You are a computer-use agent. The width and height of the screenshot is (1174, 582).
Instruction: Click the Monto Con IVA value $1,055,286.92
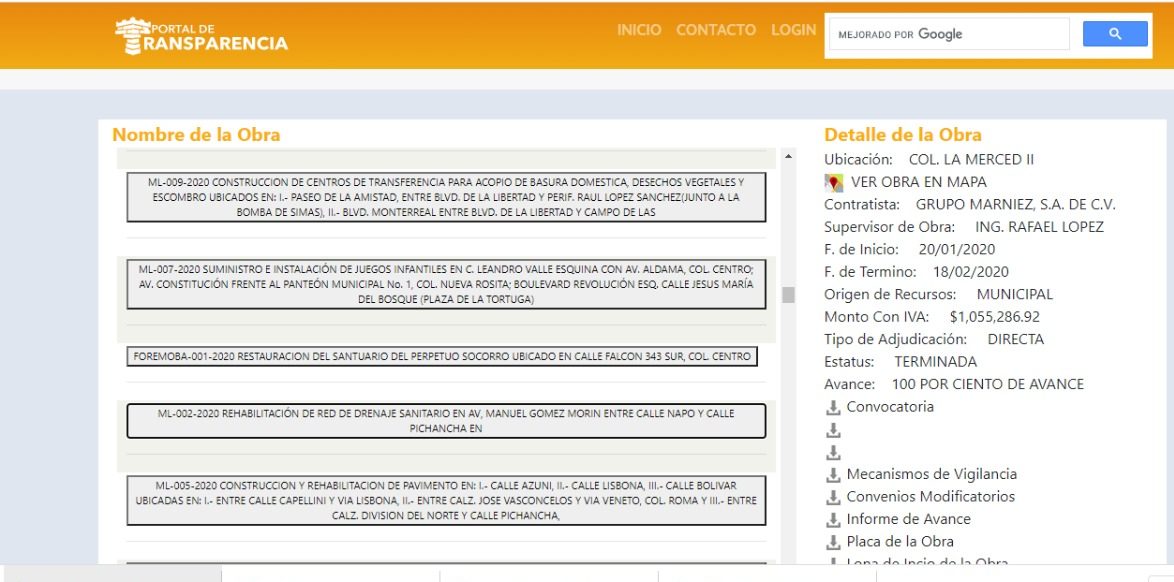[994, 317]
